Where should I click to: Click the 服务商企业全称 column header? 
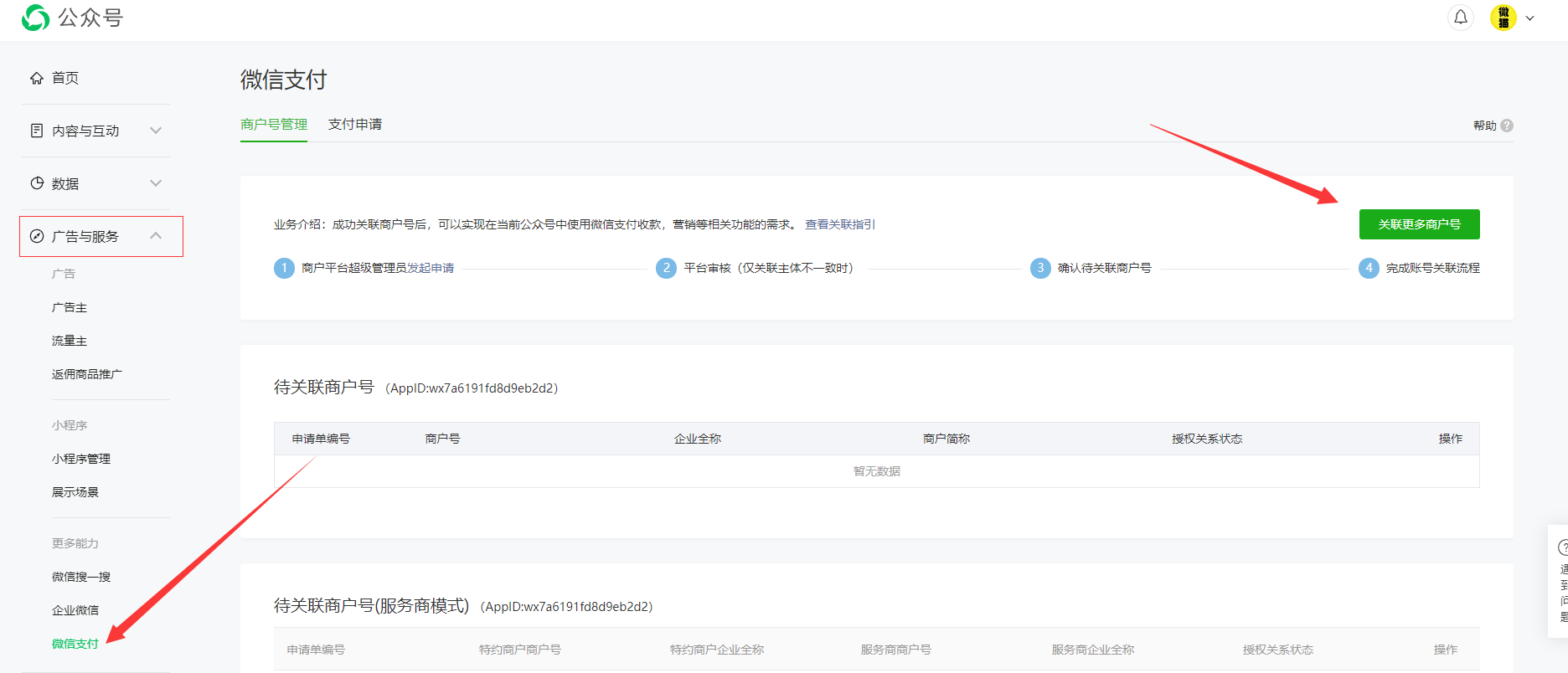(x=1093, y=650)
